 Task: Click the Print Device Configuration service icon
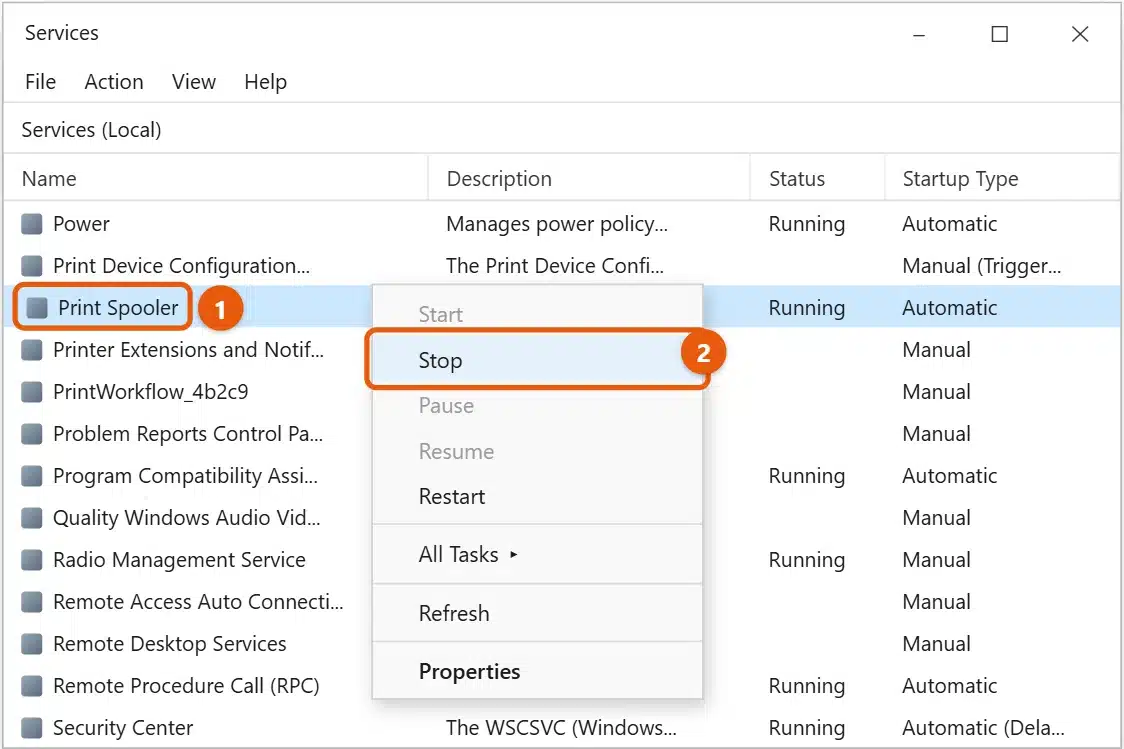[x=32, y=266]
